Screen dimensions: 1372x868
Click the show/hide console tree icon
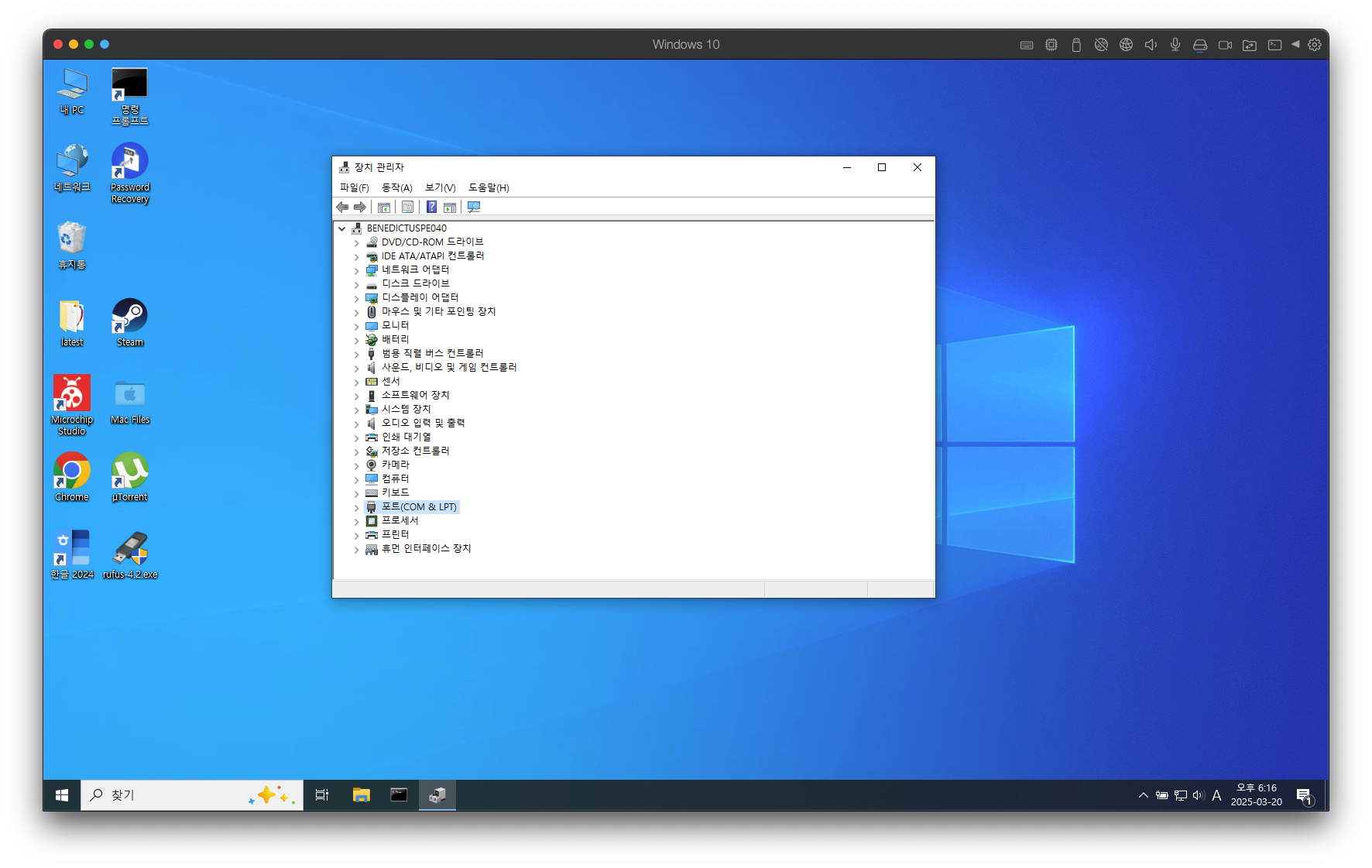point(383,207)
